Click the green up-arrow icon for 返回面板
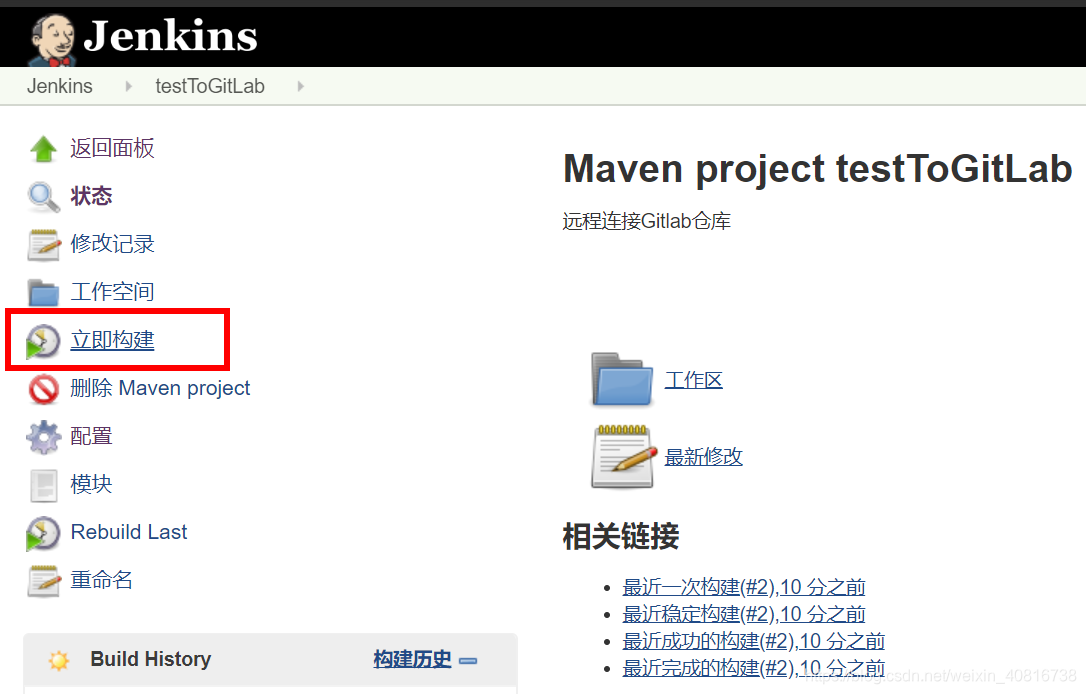Screen dimensions: 1086x694 coord(44,149)
